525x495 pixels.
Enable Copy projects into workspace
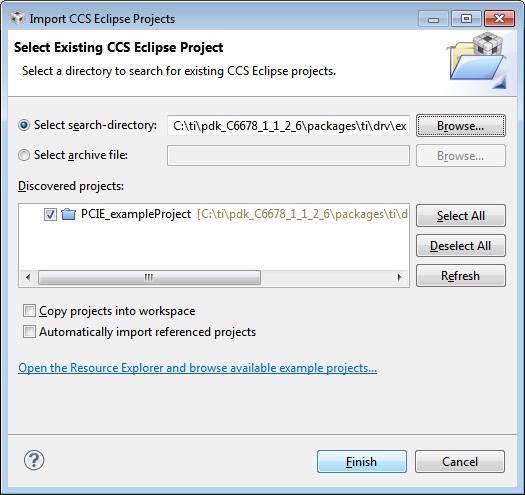[x=29, y=310]
